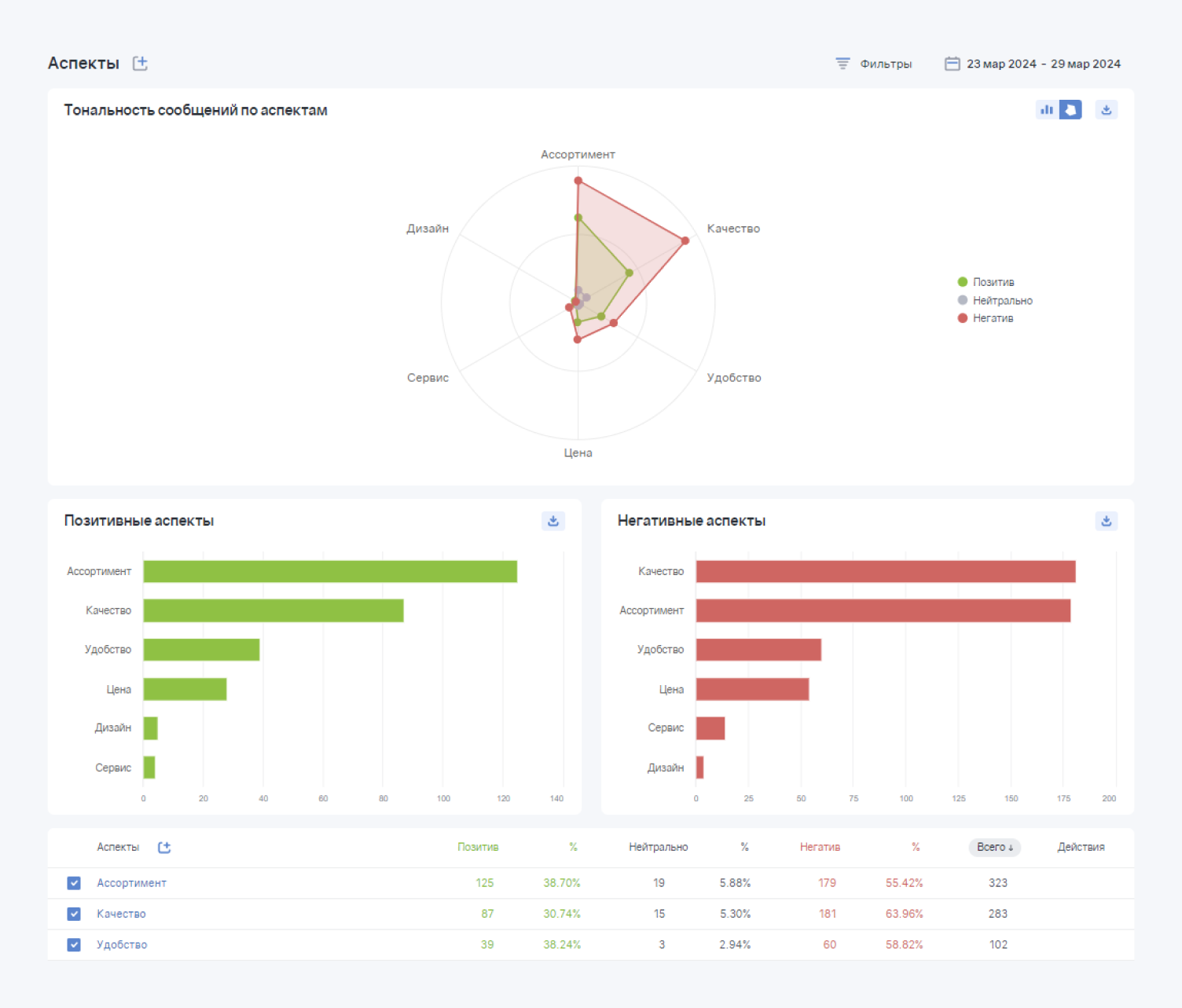Click red Качество point on radar
The height and width of the screenshot is (1008, 1182).
click(x=685, y=240)
